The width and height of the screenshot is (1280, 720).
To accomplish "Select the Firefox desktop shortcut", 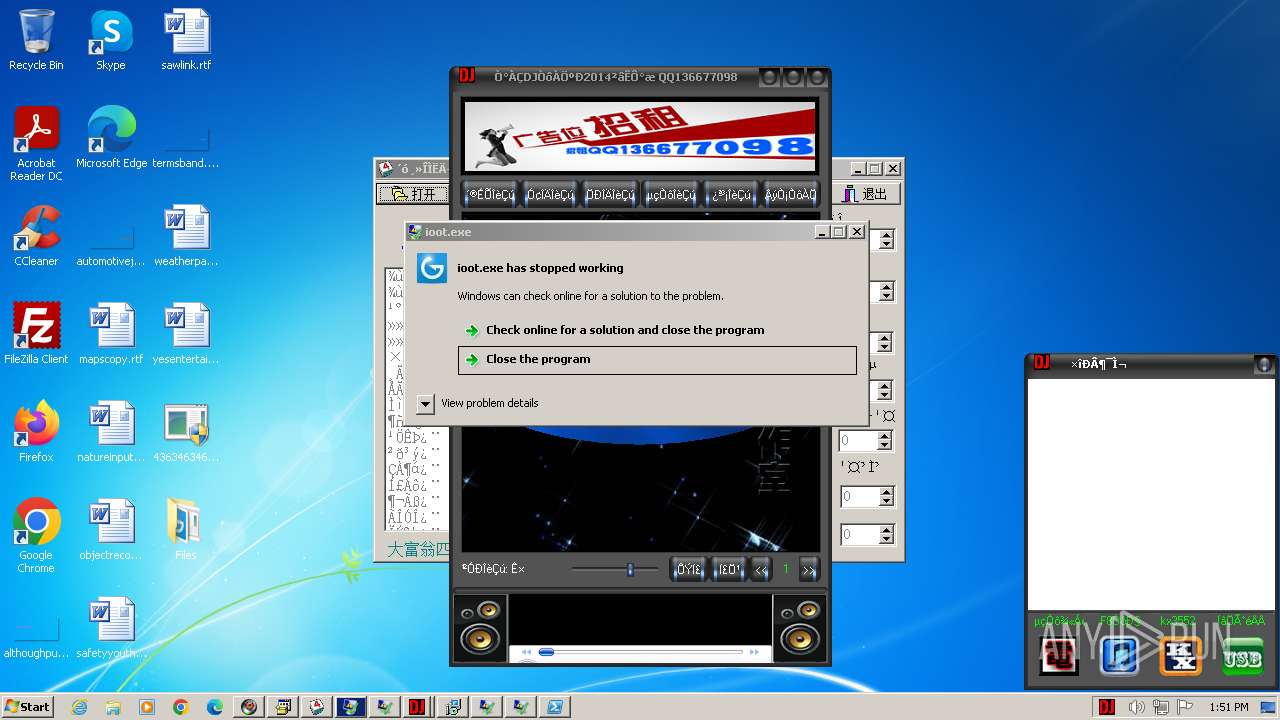I will point(36,432).
